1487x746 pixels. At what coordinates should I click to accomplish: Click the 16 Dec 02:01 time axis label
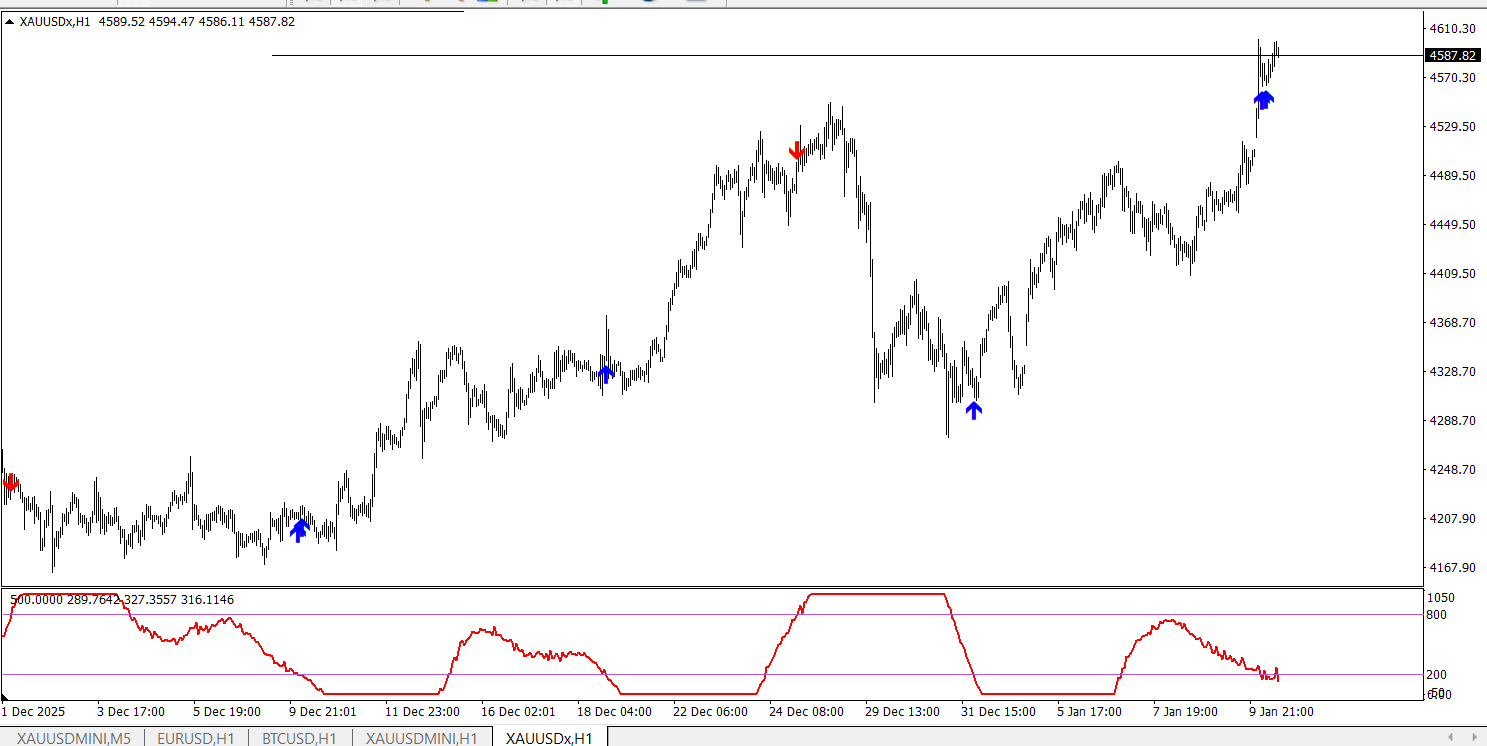(x=518, y=712)
